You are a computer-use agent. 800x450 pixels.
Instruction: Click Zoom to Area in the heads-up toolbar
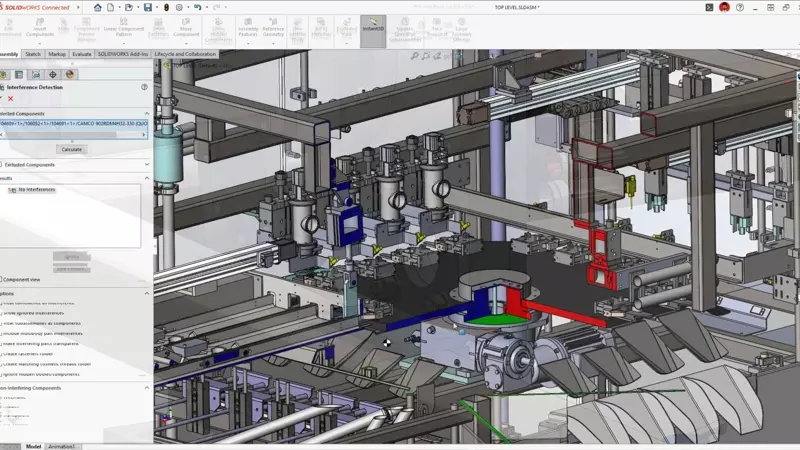coord(426,56)
